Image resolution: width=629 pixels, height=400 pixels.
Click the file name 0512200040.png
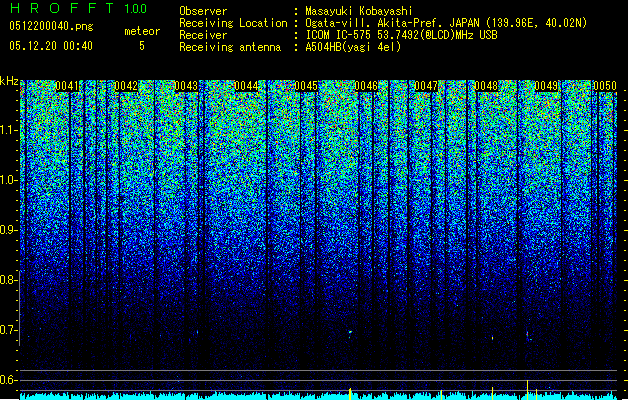(x=51, y=27)
